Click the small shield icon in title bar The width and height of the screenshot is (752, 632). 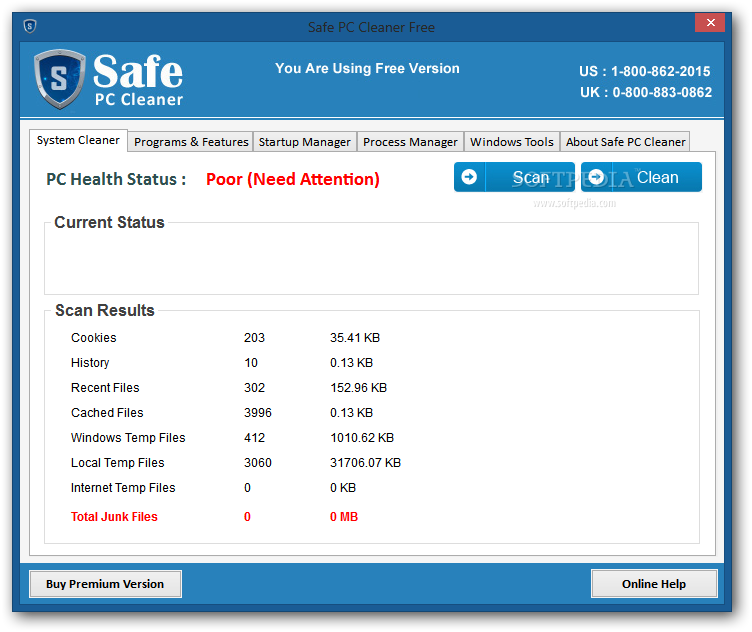tap(30, 26)
